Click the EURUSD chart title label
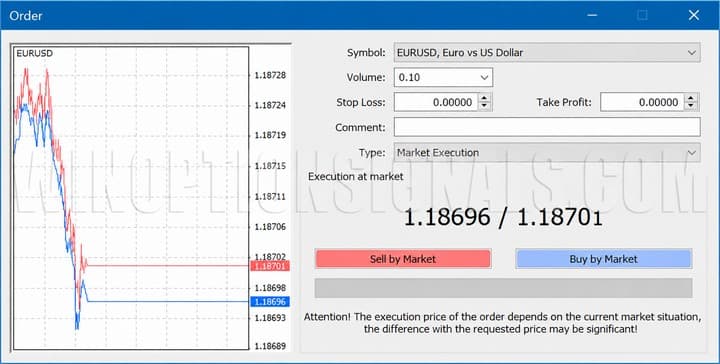This screenshot has height=364, width=720. tap(34, 53)
